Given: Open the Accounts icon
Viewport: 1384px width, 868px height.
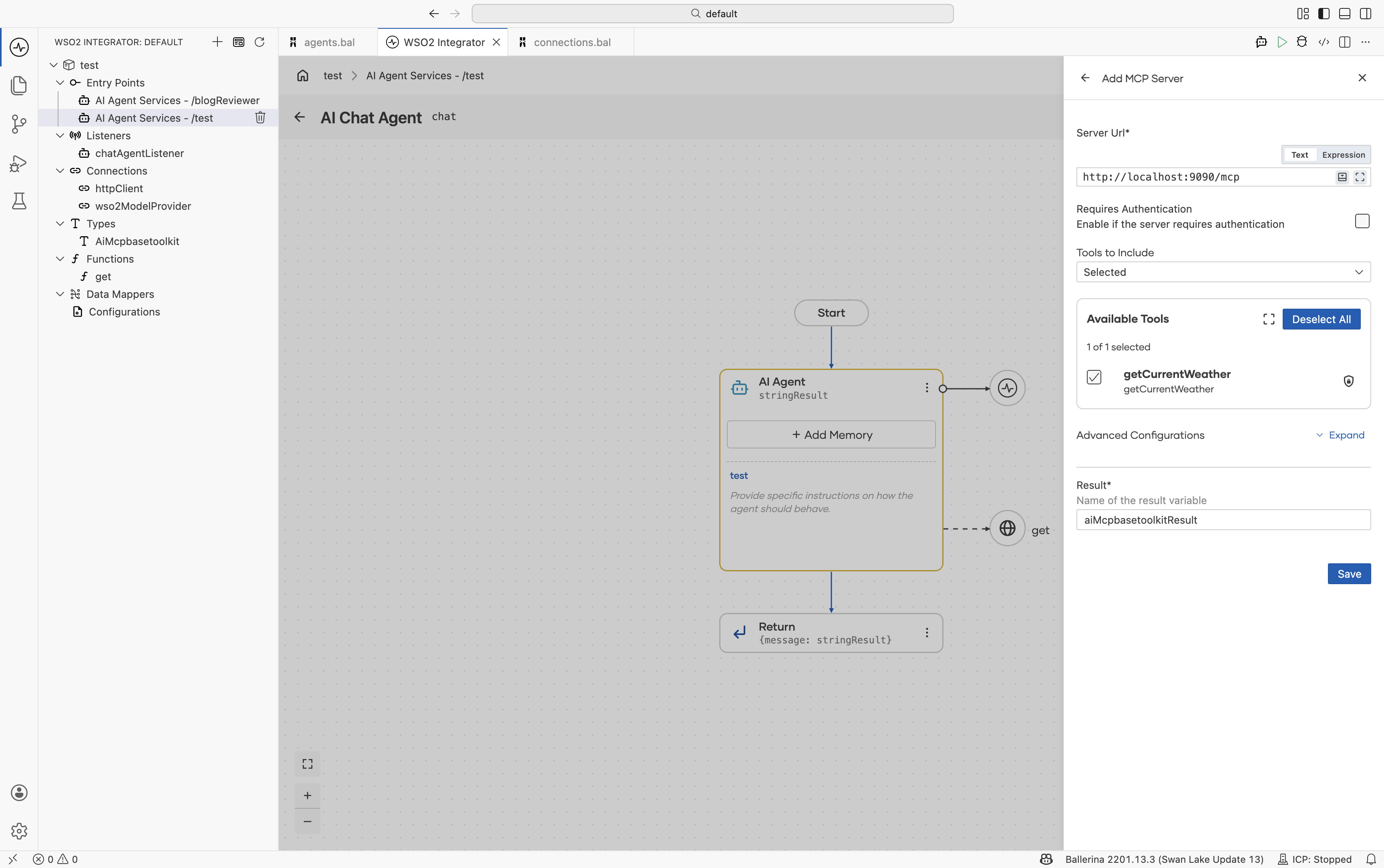Looking at the screenshot, I should [x=19, y=792].
